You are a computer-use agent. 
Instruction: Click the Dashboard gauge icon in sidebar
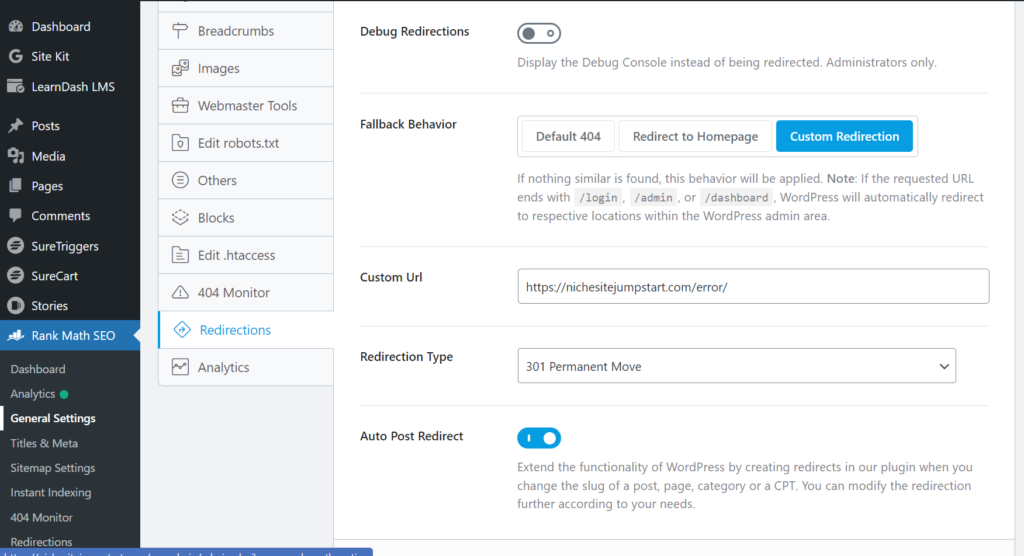(x=16, y=26)
